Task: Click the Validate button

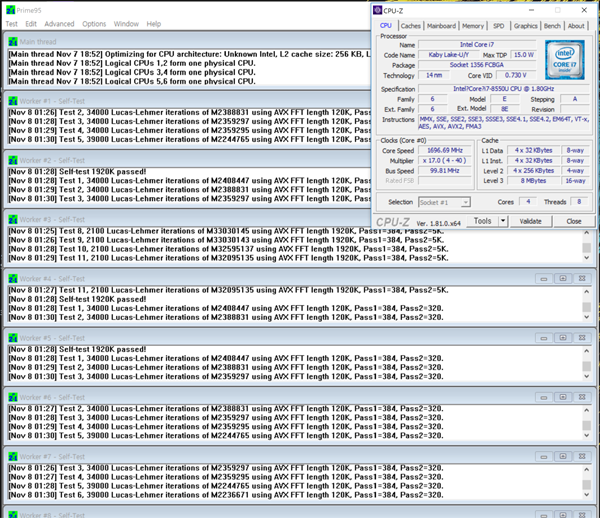Action: tap(530, 221)
